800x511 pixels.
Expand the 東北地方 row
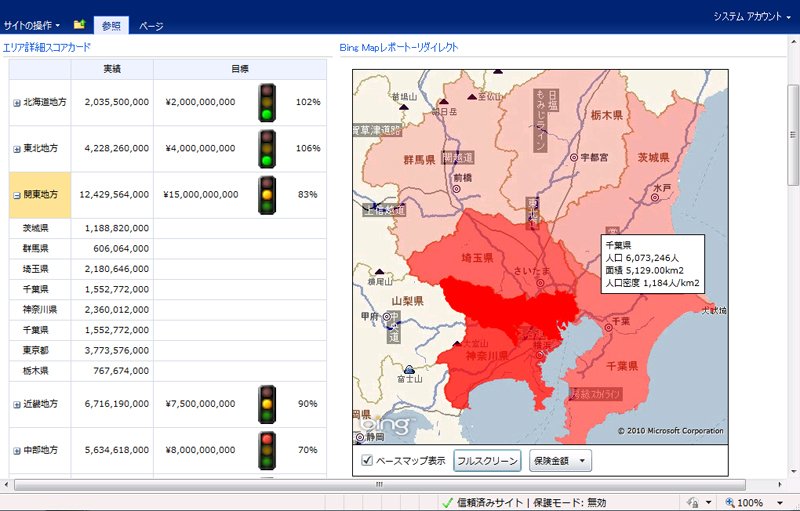[x=17, y=149]
